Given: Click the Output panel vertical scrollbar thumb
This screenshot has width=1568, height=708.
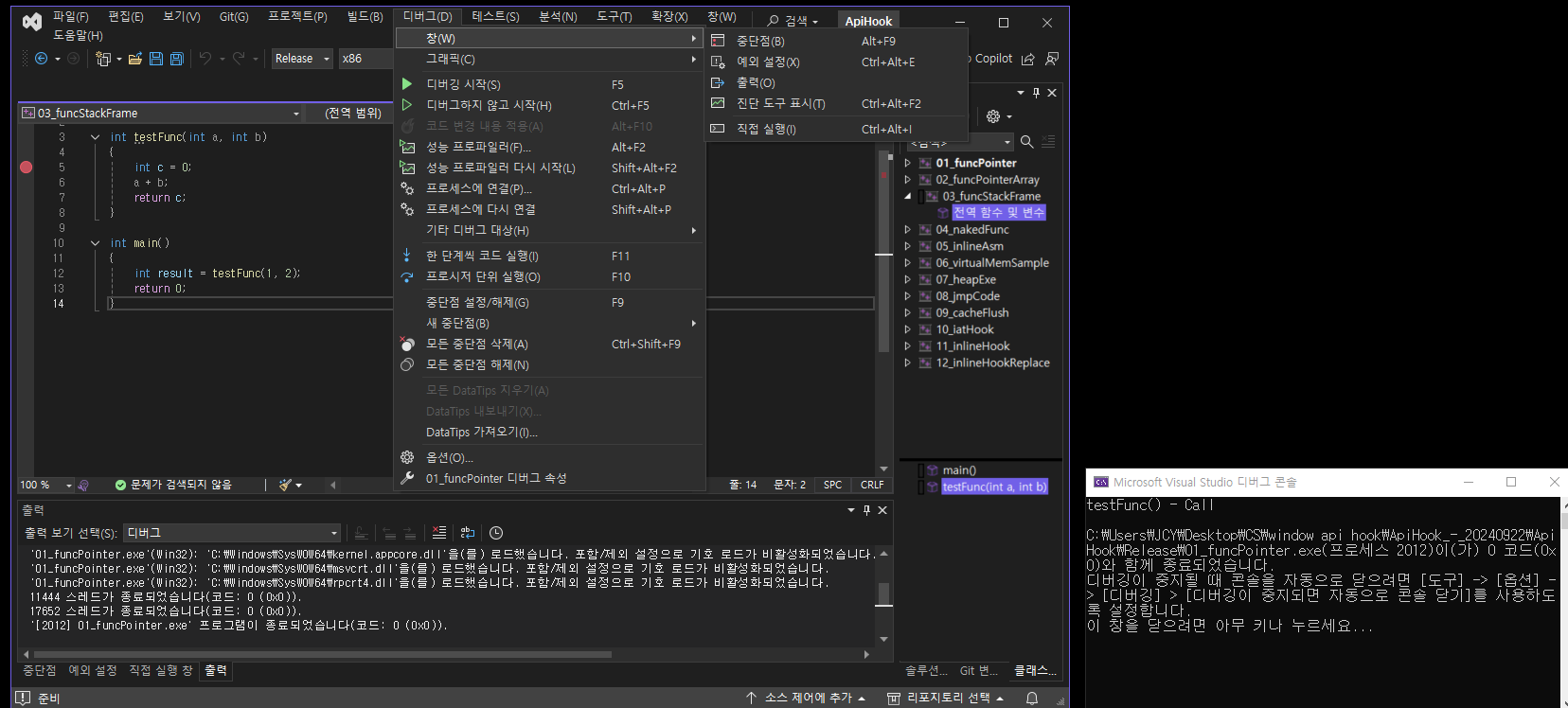Looking at the screenshot, I should pos(883,593).
